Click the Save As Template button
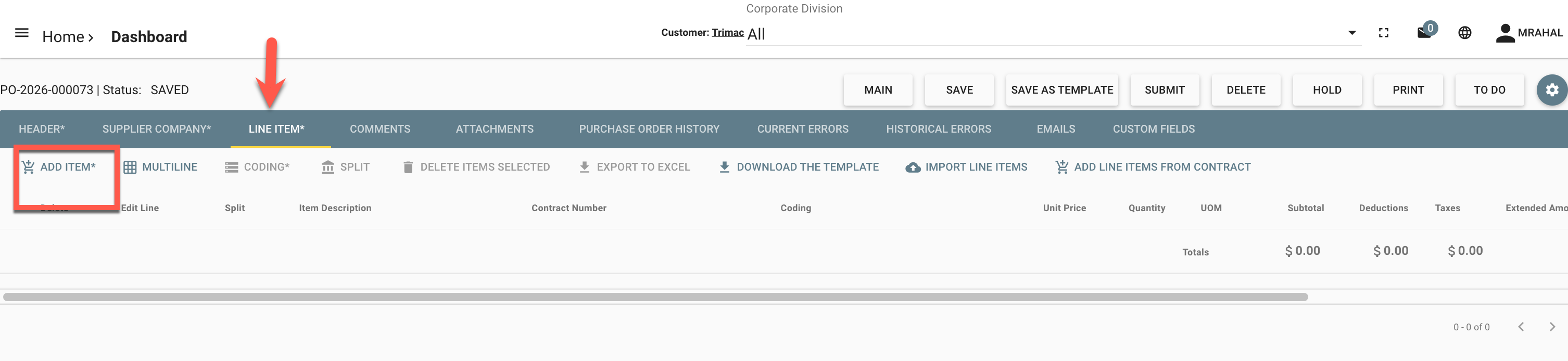The image size is (1568, 361). coord(1061,90)
